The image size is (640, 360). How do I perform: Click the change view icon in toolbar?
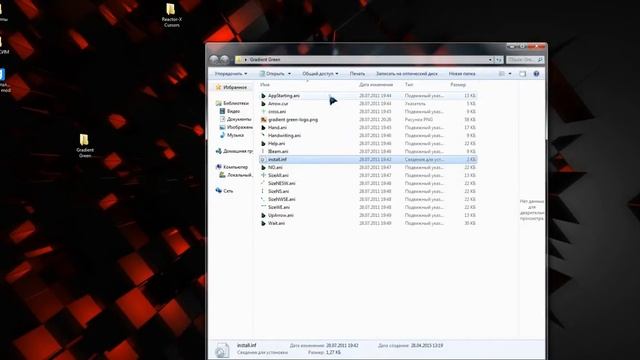502,74
